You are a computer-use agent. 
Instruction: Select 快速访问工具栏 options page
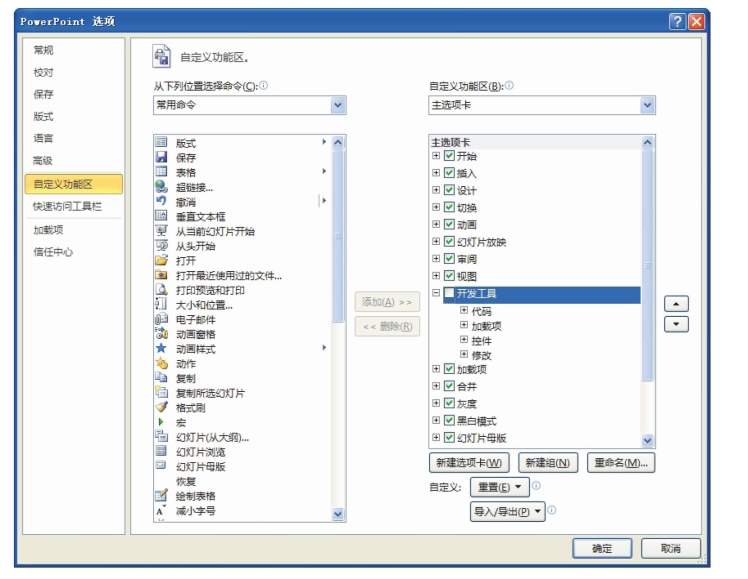pyautogui.click(x=67, y=207)
